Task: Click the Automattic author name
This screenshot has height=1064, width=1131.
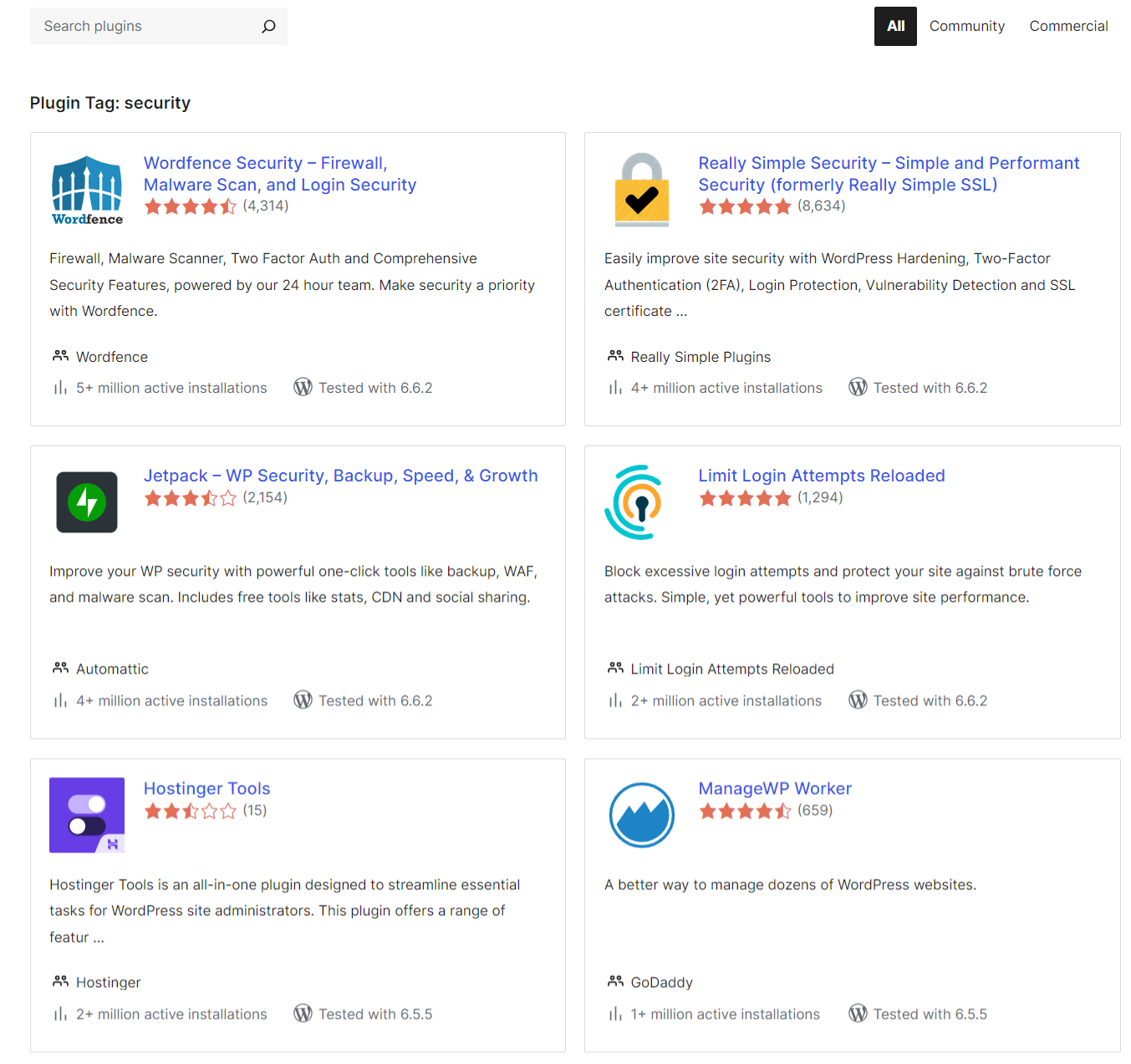Action: [112, 669]
